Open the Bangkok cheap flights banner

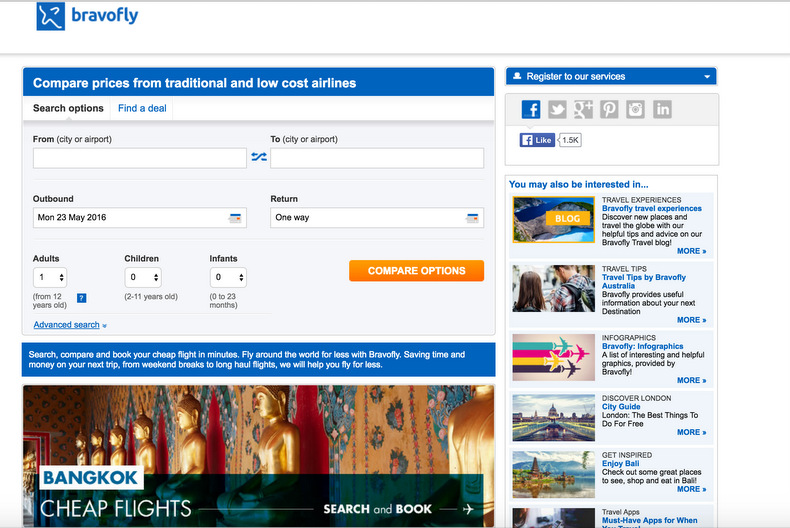(258, 456)
